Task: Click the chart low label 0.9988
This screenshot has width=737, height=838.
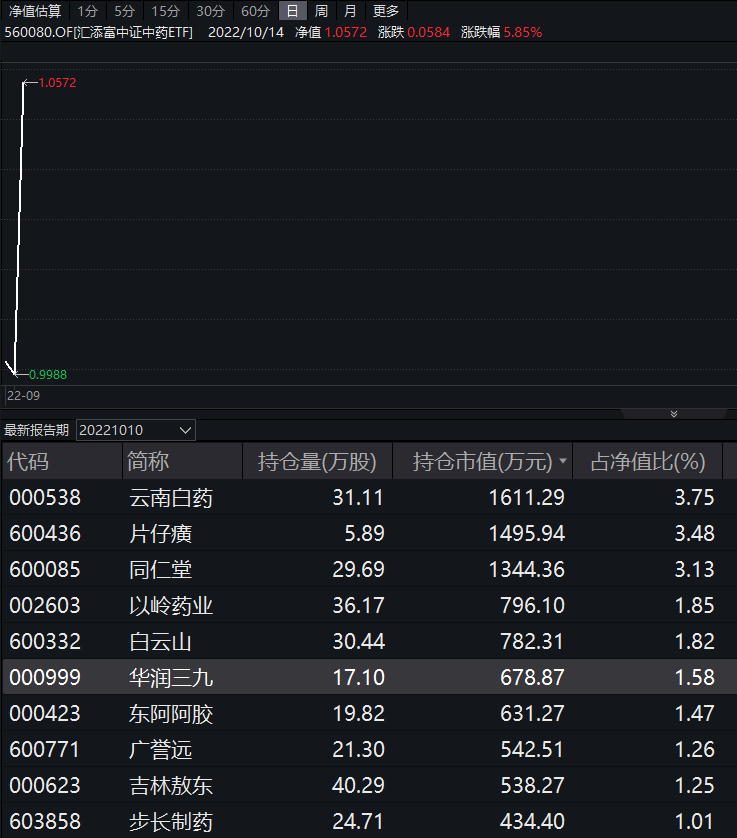Action: 48,375
